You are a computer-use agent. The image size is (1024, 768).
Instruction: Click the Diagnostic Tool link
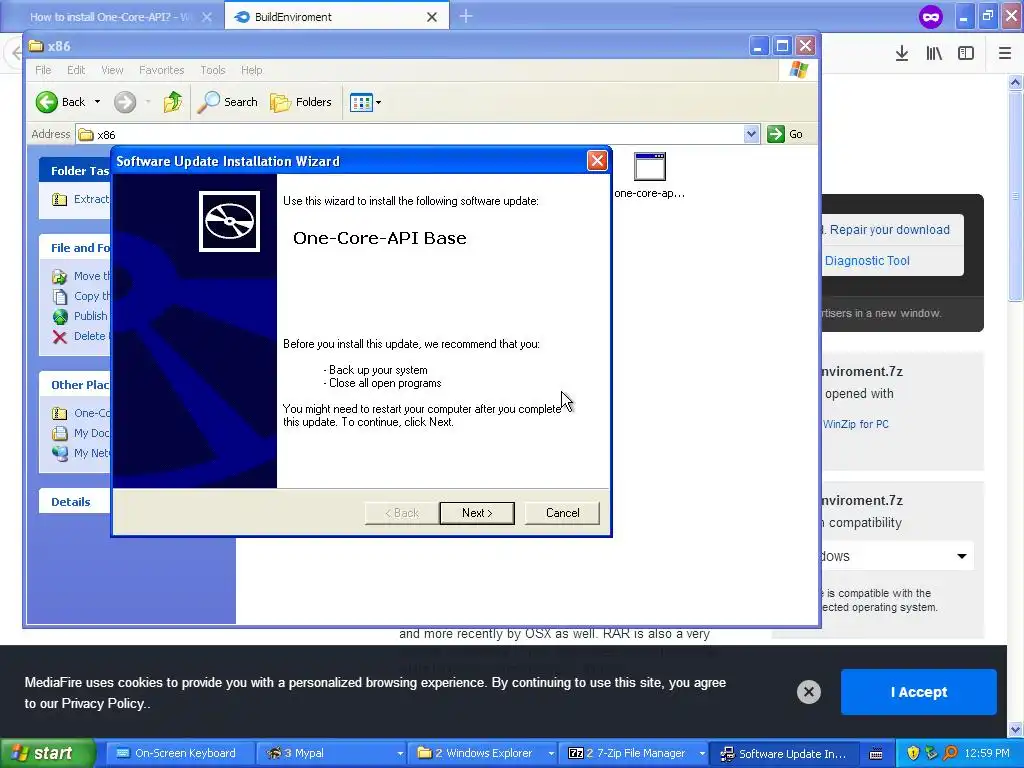[x=867, y=261]
